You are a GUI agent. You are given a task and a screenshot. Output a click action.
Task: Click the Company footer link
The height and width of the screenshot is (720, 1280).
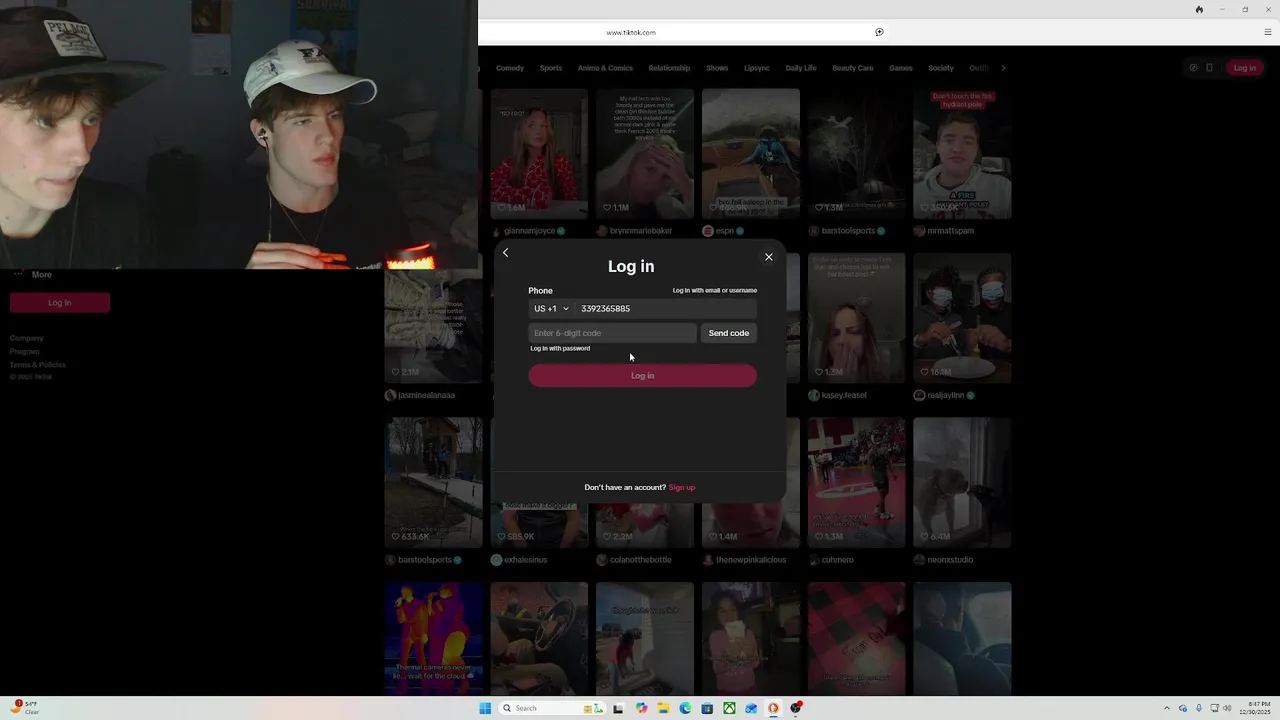click(x=27, y=339)
